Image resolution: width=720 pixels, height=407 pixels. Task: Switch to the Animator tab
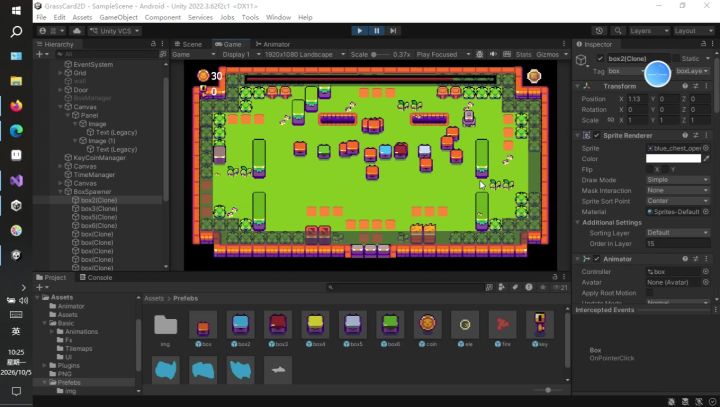(273, 44)
